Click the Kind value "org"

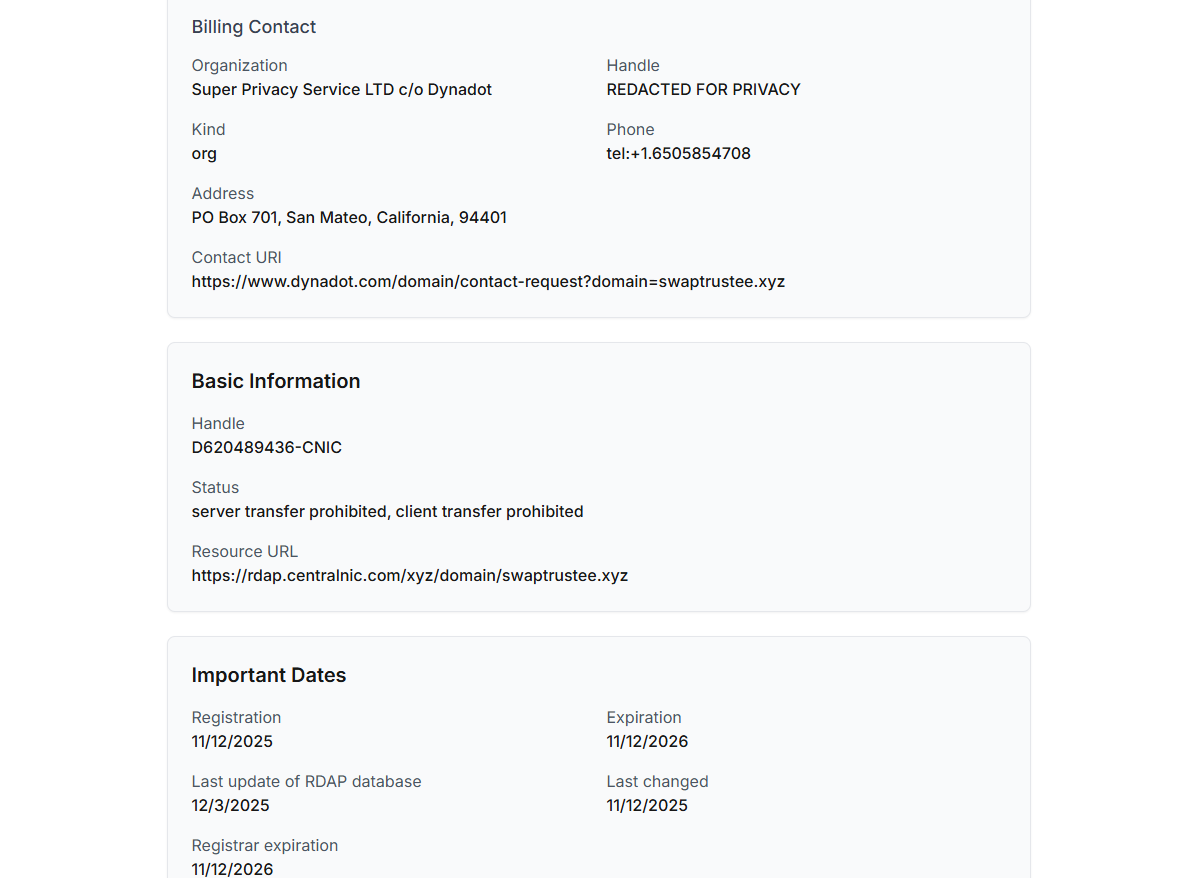click(204, 154)
